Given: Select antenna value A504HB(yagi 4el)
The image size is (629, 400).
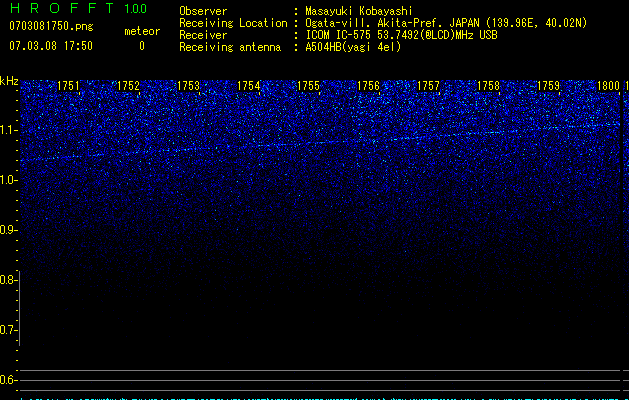Looking at the screenshot, I should pyautogui.click(x=353, y=47).
